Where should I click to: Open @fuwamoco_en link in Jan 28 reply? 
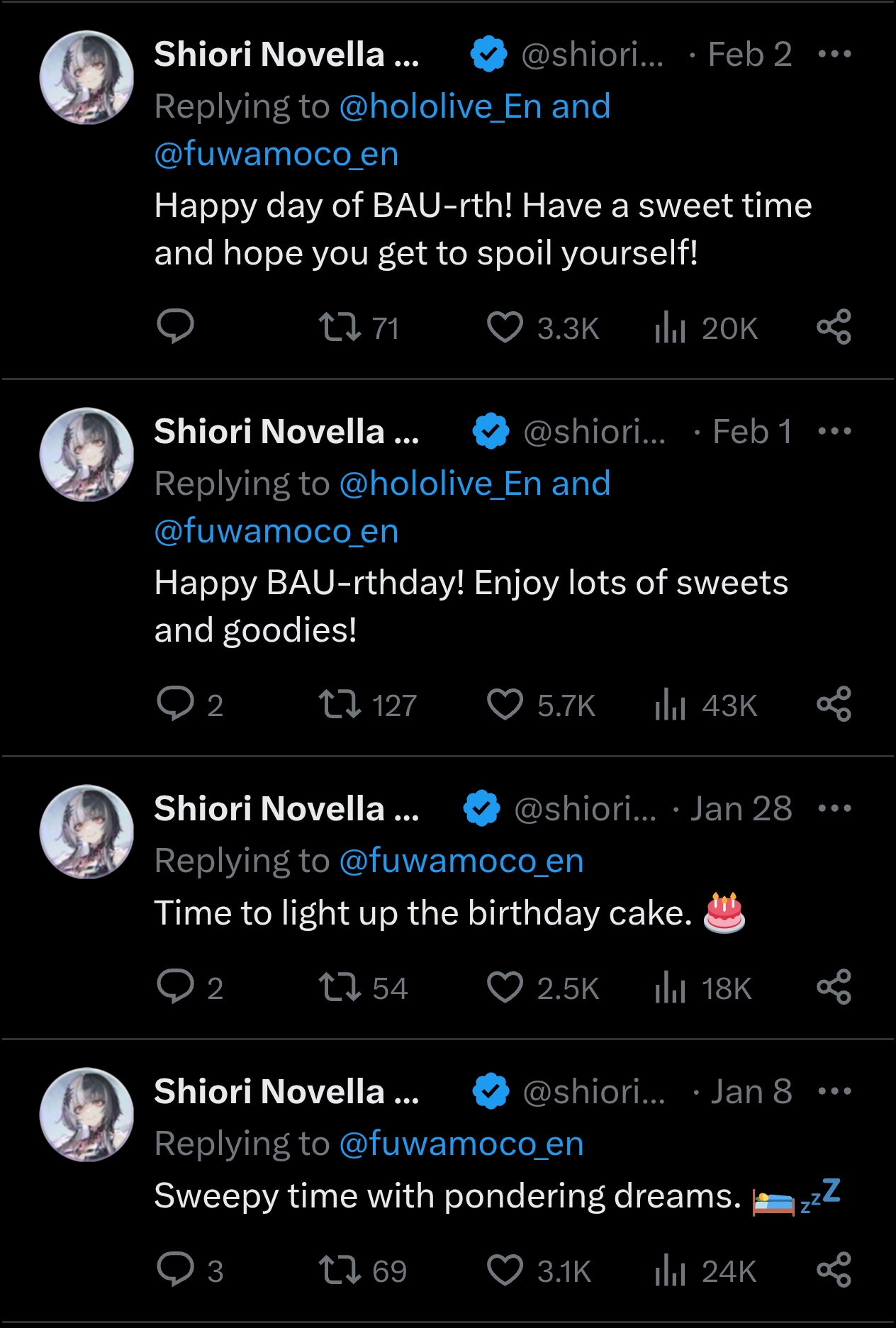tap(461, 861)
